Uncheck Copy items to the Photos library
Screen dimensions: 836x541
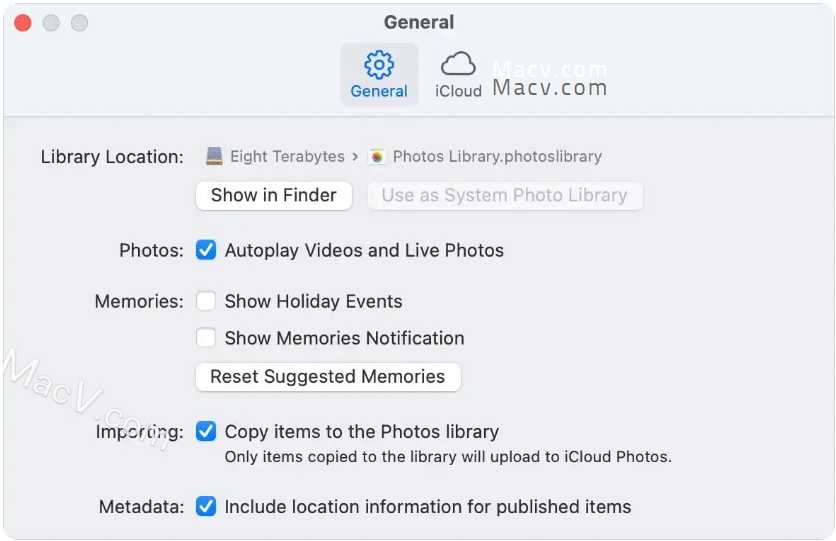206,431
